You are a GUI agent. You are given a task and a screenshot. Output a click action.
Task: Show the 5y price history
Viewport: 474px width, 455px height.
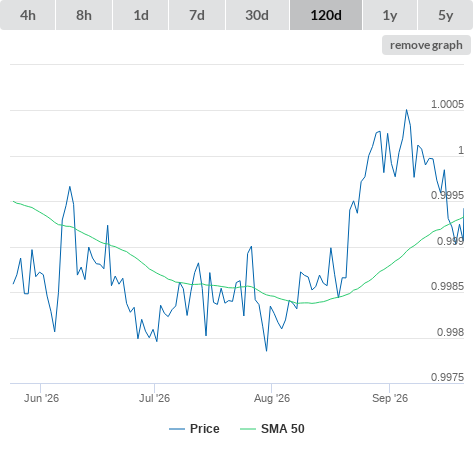(x=445, y=15)
